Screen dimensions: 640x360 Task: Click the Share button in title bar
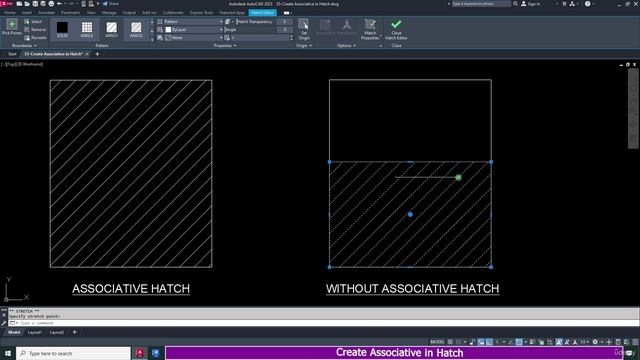click(110, 4)
